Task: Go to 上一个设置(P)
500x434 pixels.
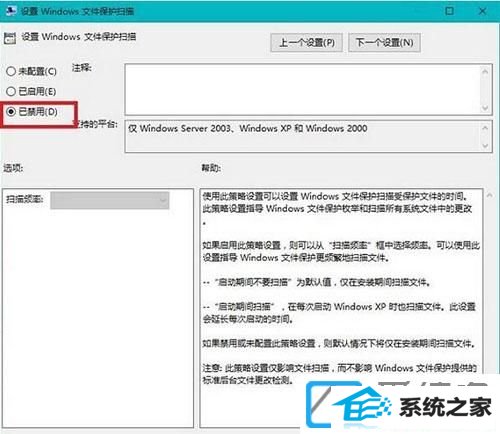Action: point(306,43)
